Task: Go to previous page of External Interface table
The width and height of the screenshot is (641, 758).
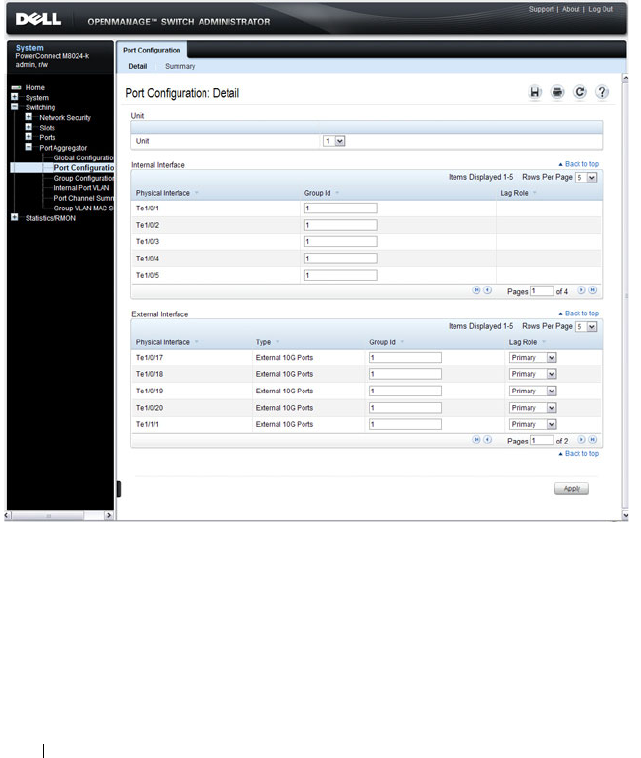Action: 488,439
